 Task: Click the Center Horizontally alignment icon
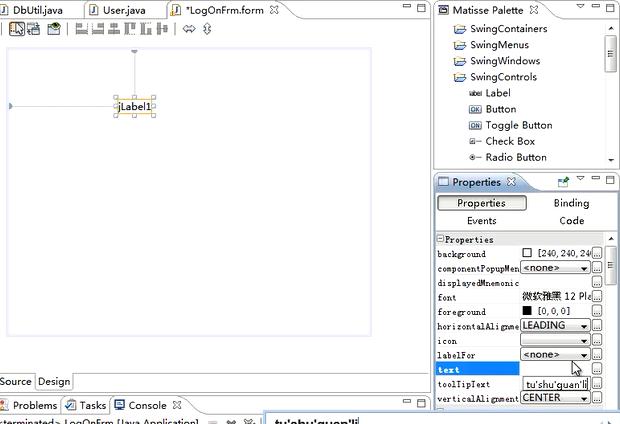[114, 29]
